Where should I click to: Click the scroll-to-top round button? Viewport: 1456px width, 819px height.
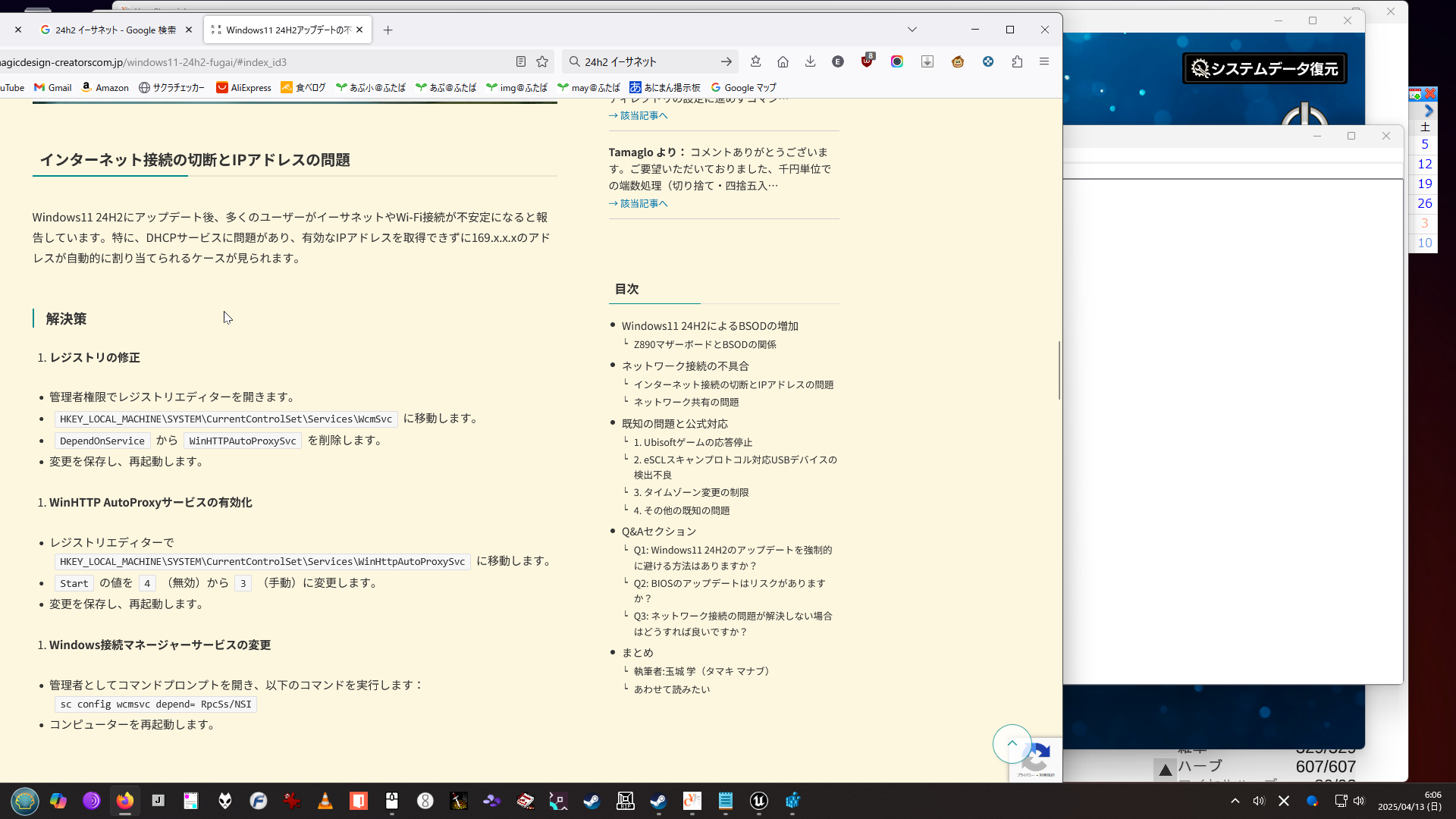[1012, 744]
